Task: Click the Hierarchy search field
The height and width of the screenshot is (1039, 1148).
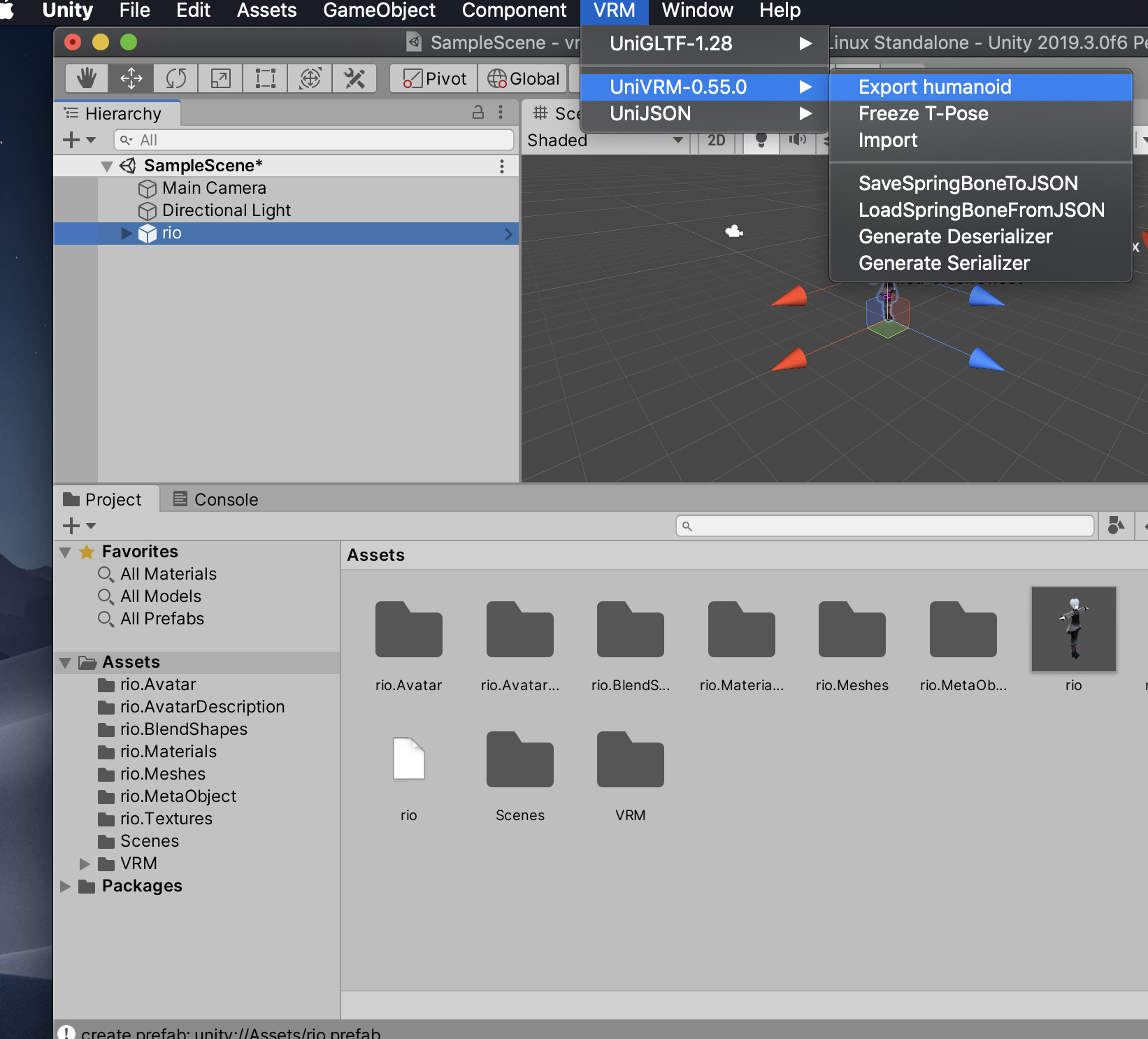Action: (x=313, y=140)
